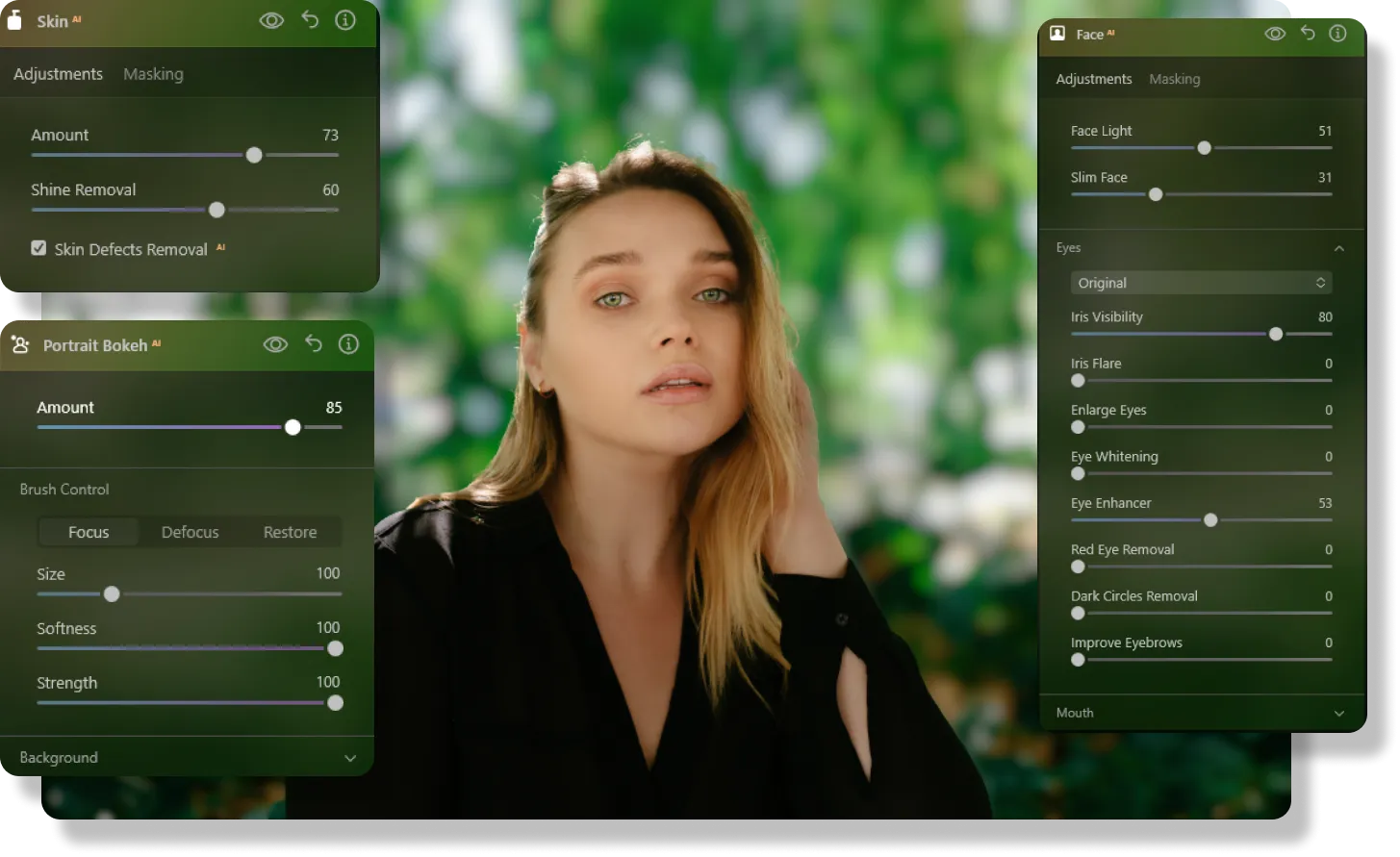Collapse the Eyes section
Screen dimensions: 1400x857
[x=1338, y=248]
